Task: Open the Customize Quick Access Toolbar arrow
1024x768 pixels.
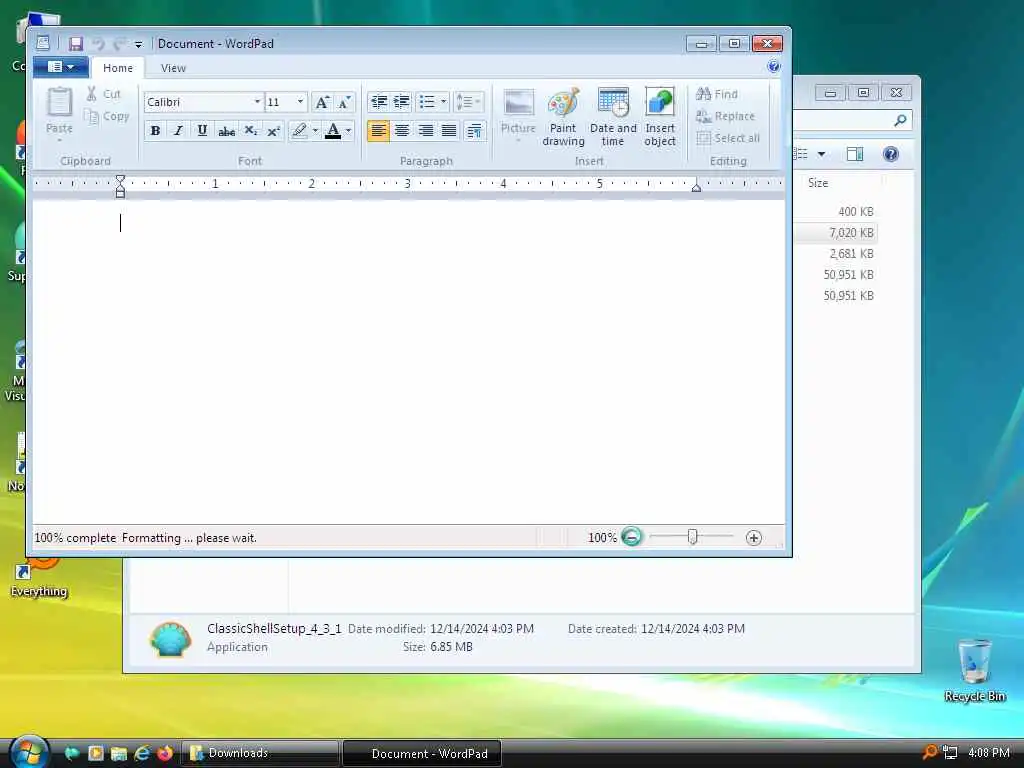Action: (x=138, y=44)
